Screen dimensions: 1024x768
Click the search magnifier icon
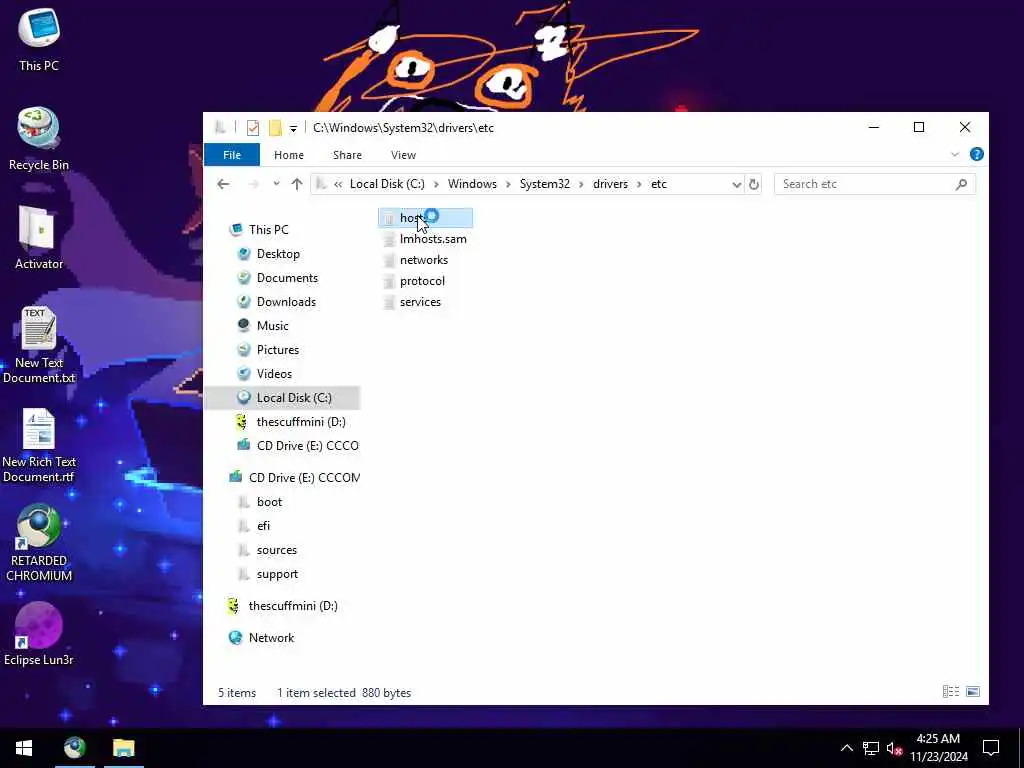click(961, 185)
